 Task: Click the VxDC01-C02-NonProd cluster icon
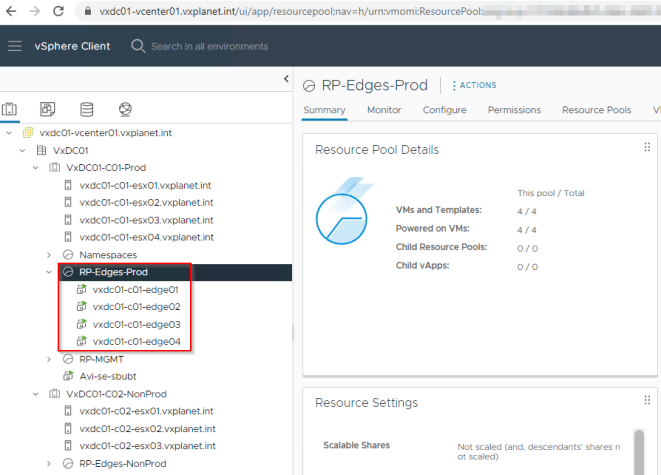point(55,394)
